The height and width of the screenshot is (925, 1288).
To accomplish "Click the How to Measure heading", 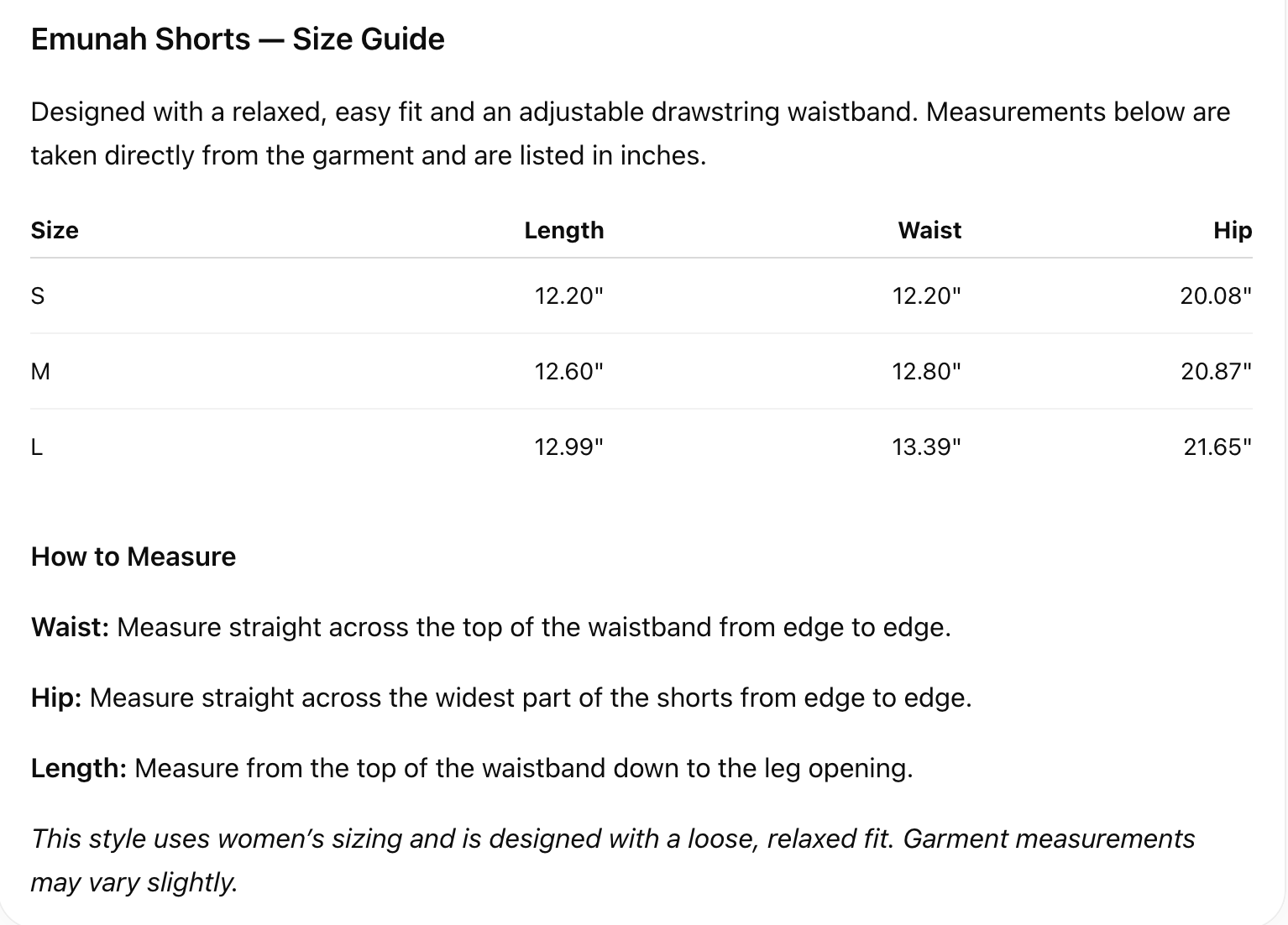I will [134, 557].
